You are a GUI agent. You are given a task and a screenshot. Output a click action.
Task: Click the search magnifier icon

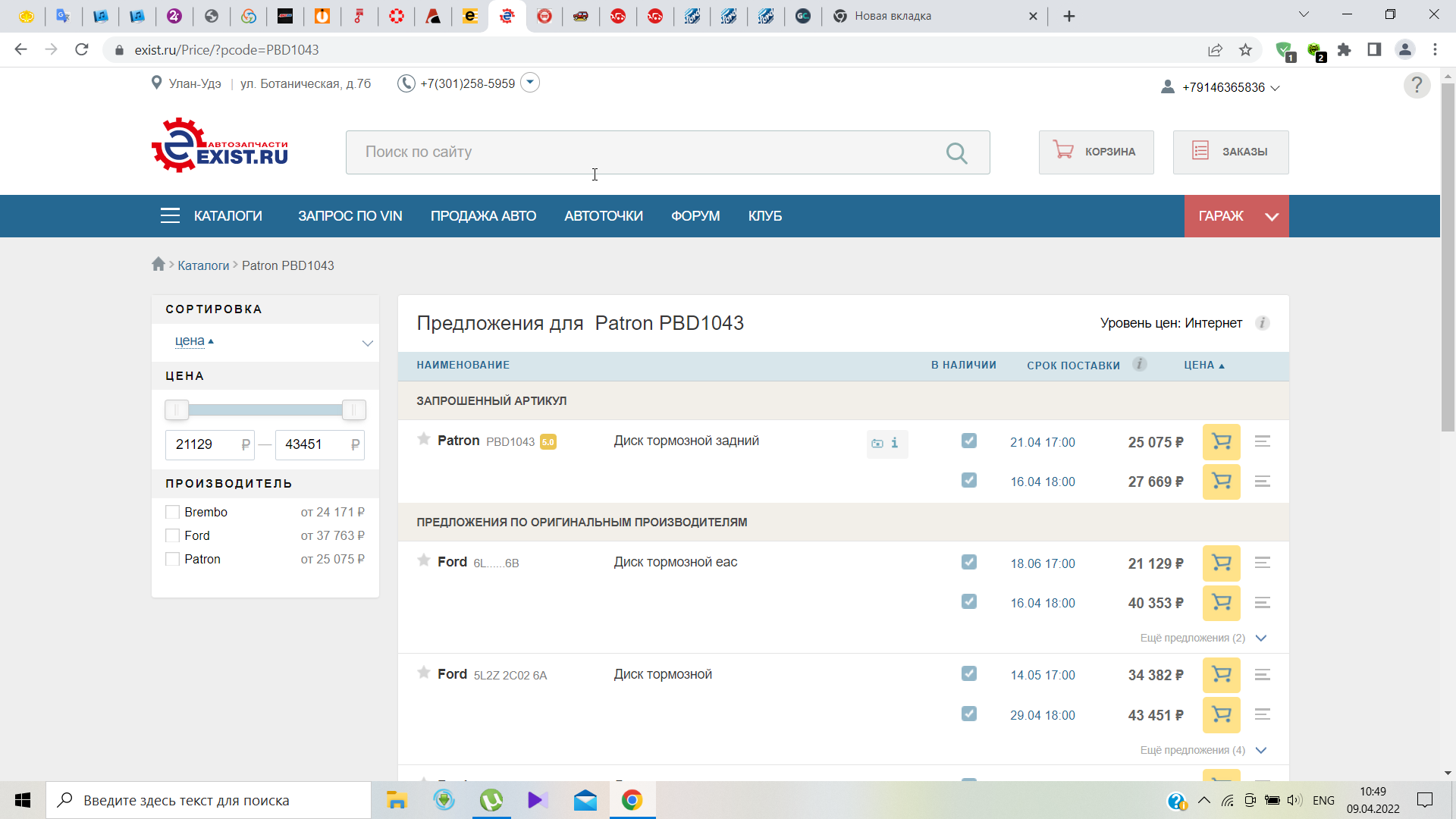[957, 153]
